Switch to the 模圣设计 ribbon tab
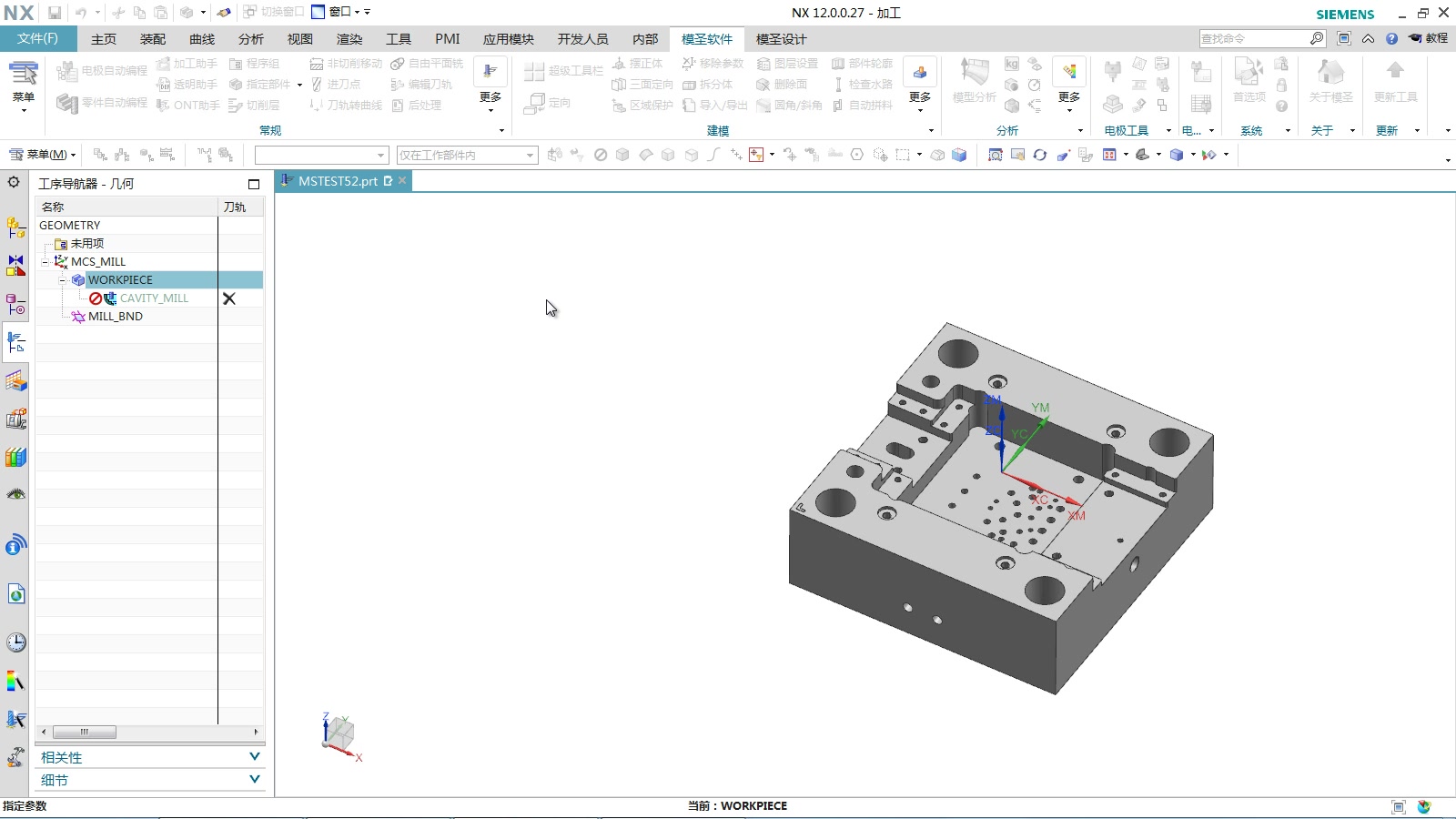The height and width of the screenshot is (819, 1456). click(782, 39)
